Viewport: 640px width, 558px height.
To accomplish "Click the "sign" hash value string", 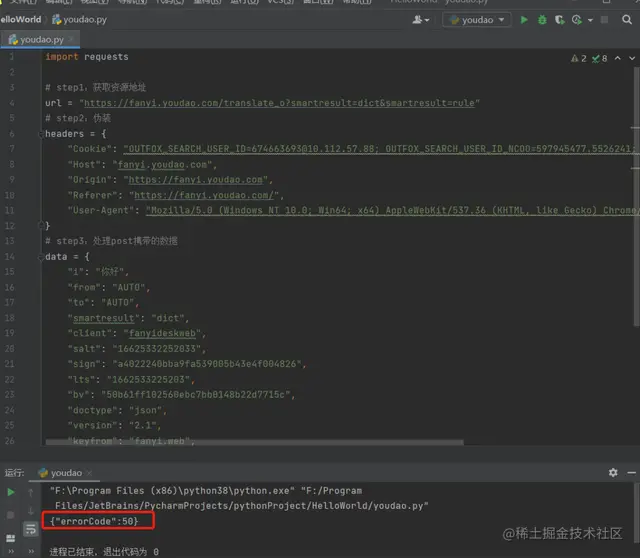I will tap(207, 364).
